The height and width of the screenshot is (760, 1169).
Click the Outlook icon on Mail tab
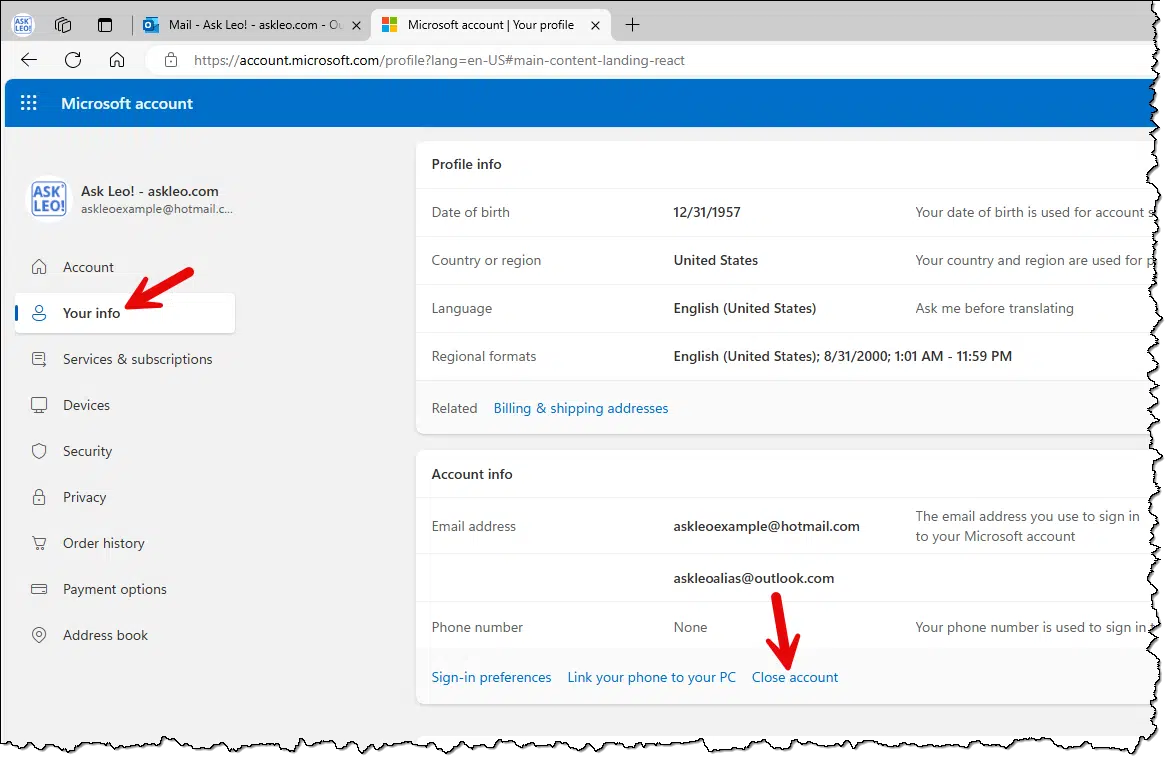tap(151, 25)
